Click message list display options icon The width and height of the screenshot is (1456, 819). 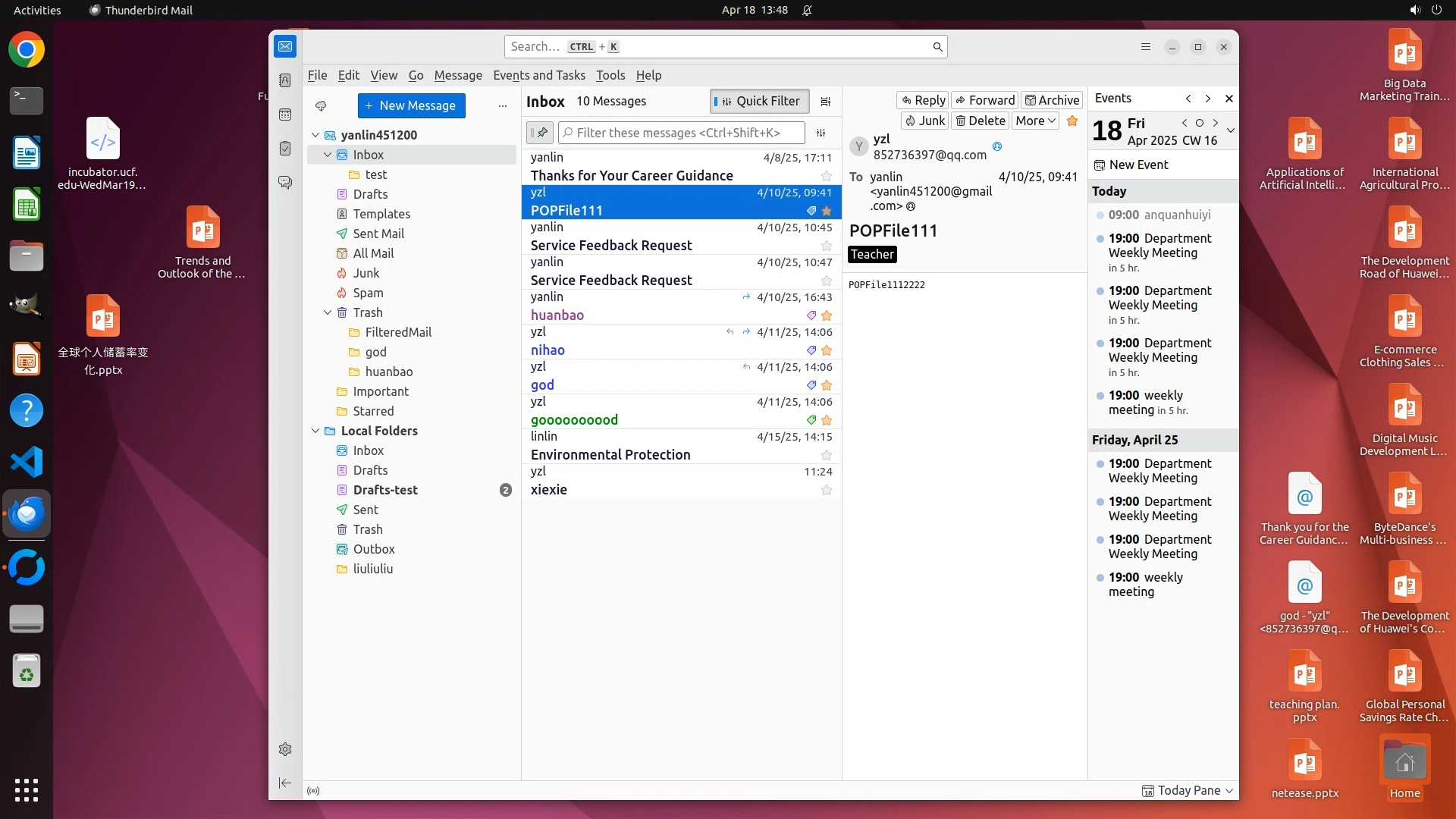click(826, 102)
